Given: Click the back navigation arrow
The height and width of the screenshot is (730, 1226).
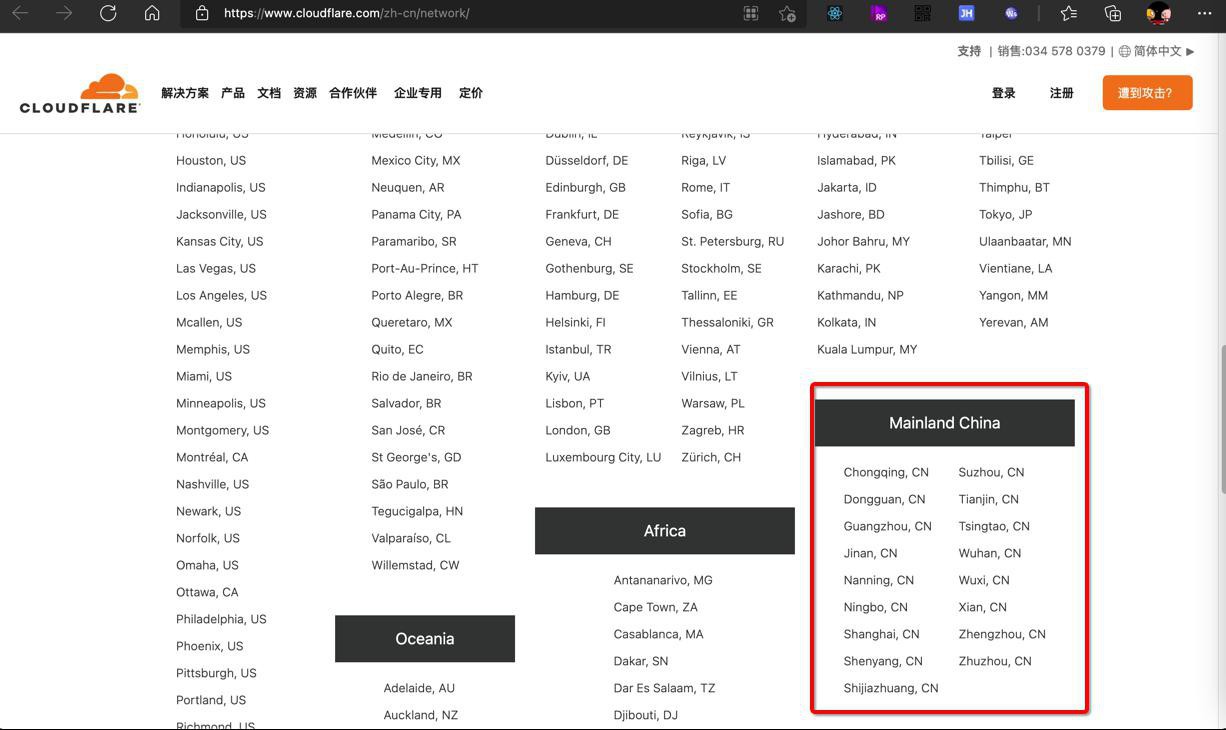Looking at the screenshot, I should [20, 13].
